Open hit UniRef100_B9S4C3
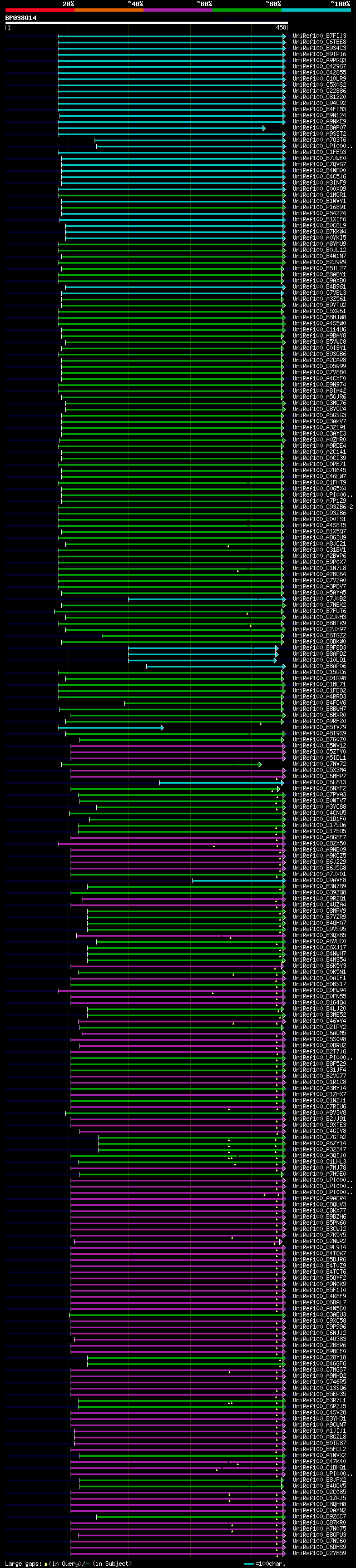 319,48
